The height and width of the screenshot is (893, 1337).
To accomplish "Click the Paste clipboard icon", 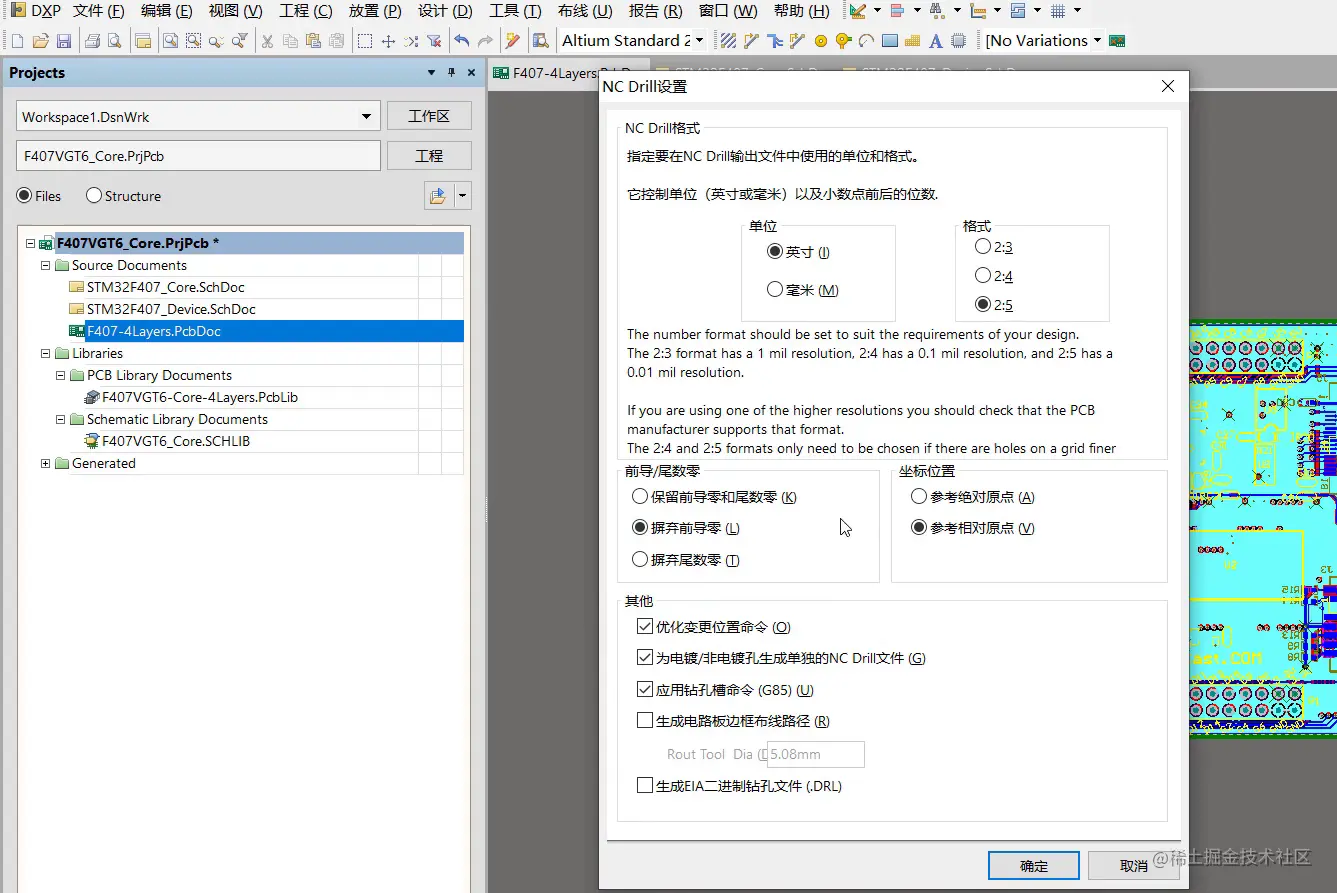I will (x=313, y=41).
